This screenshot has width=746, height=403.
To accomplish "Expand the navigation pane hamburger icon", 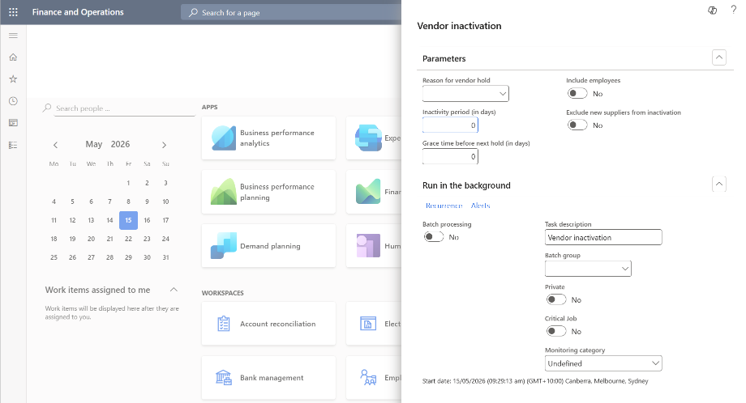I will point(13,36).
